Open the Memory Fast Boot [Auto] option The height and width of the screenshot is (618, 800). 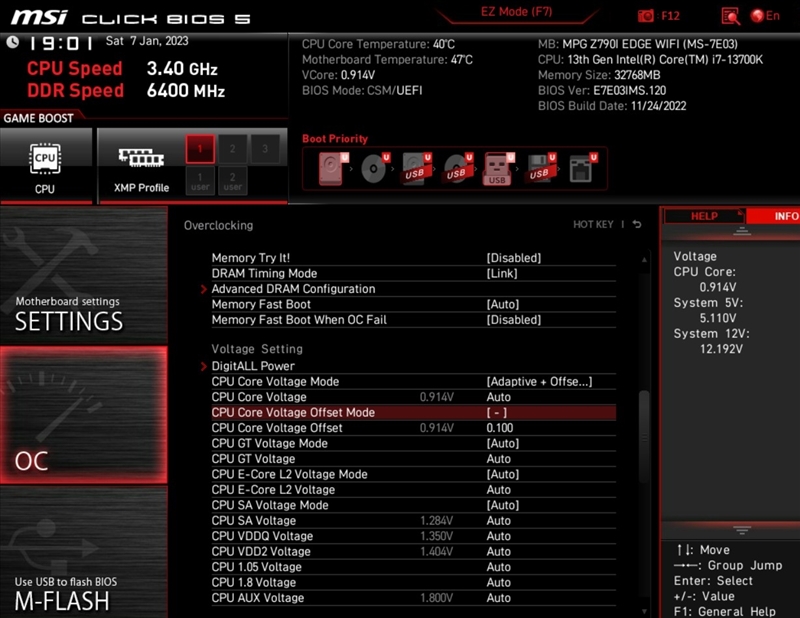coord(413,304)
